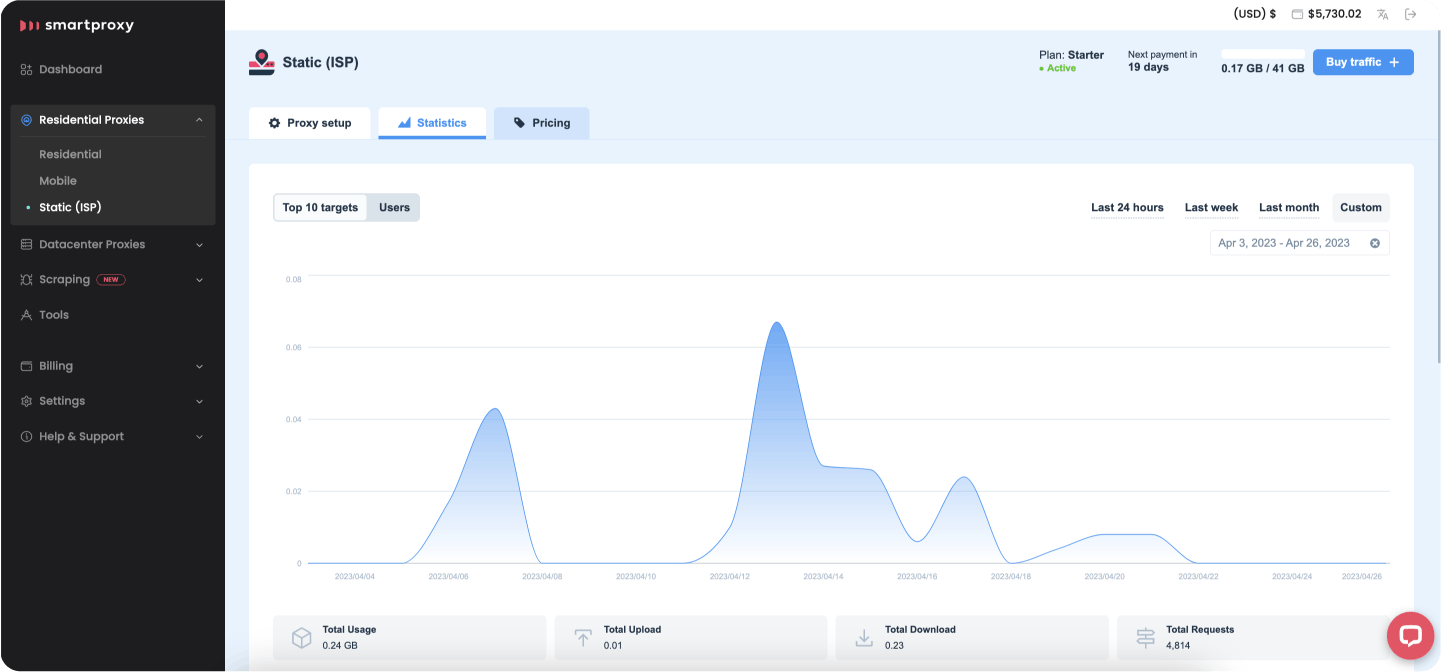This screenshot has height=672, width=1441.
Task: Open the language translate icon
Action: (1382, 14)
